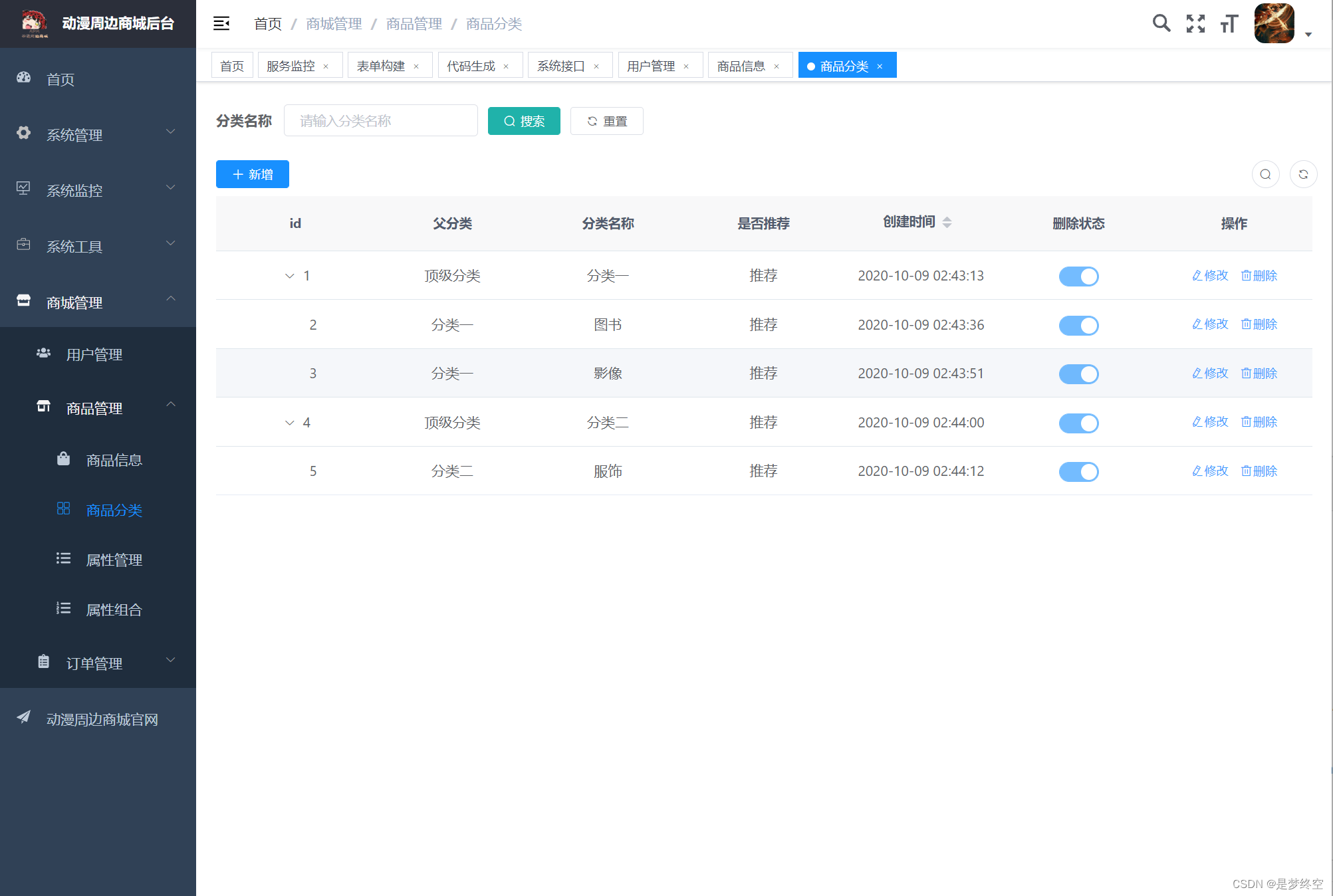
Task: Click 修改 link on the 服饰 row
Action: click(x=1209, y=471)
